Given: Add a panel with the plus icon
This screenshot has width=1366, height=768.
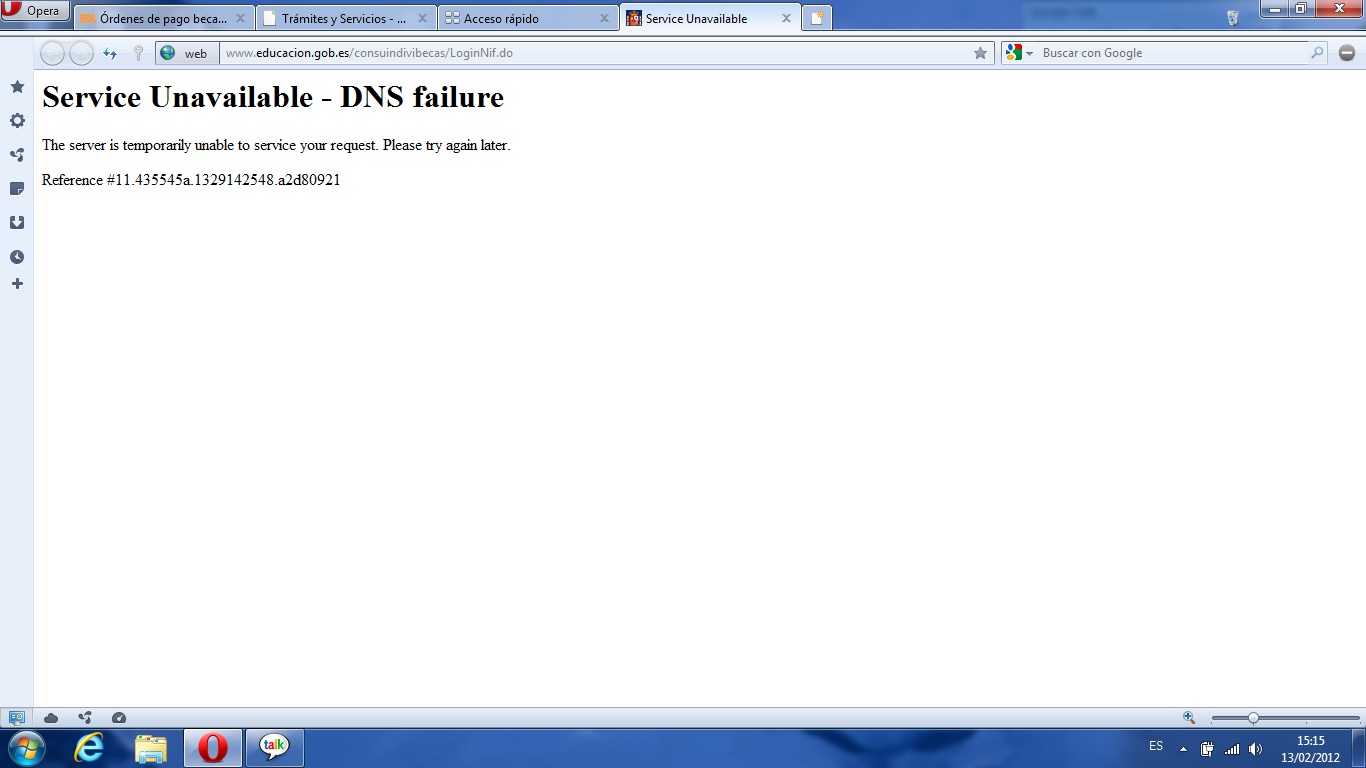Looking at the screenshot, I should click(17, 284).
